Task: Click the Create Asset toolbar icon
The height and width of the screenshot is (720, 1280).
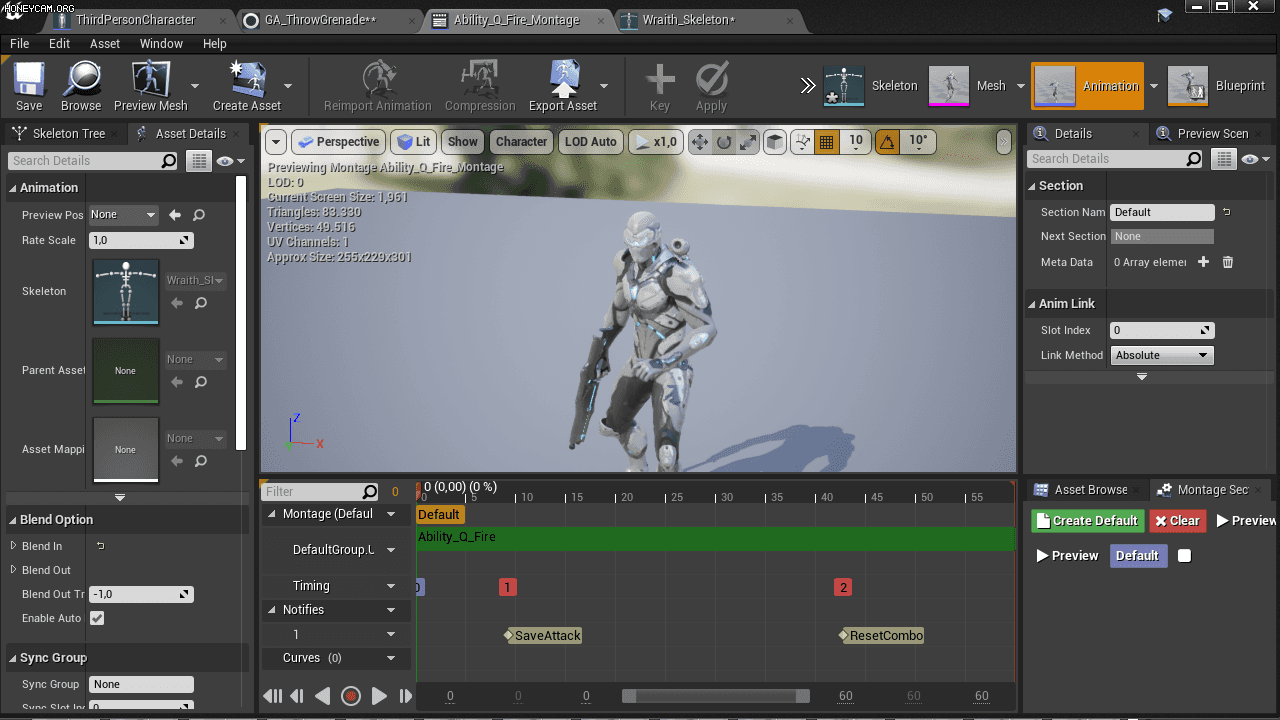Action: [x=247, y=86]
